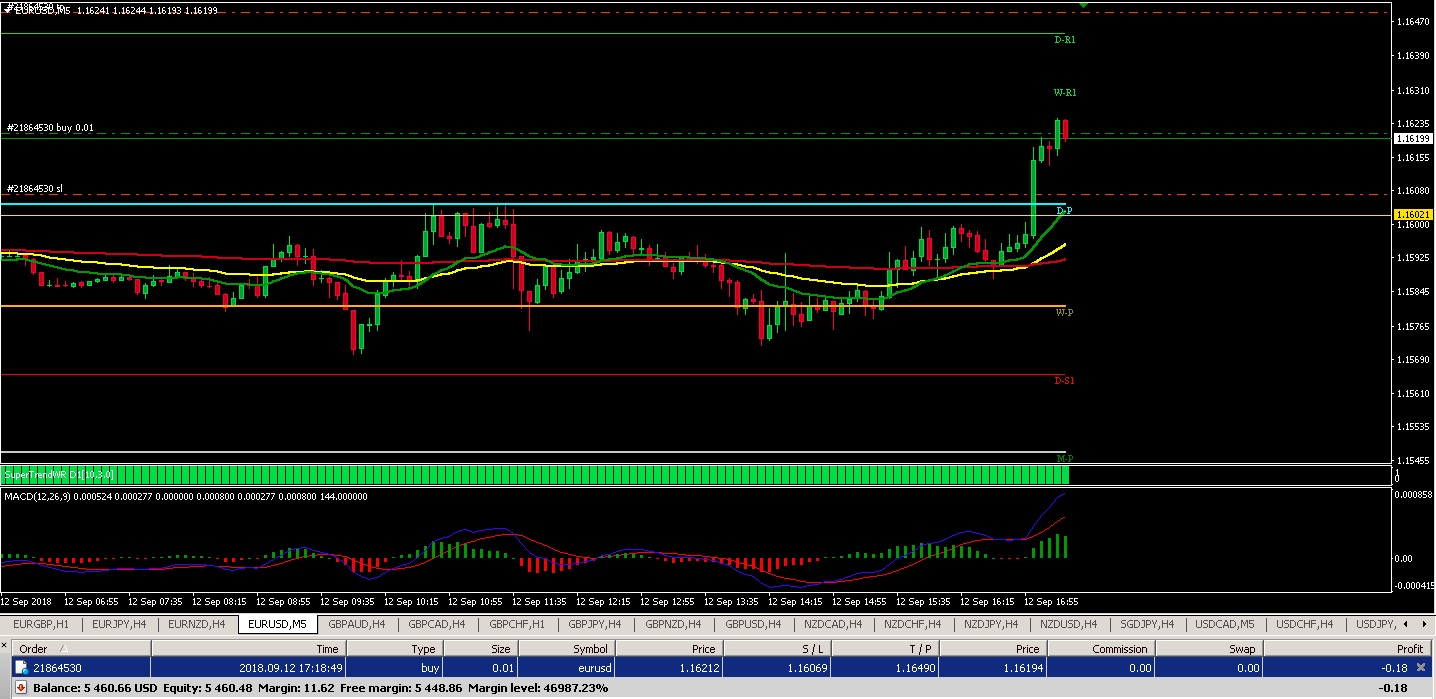The image size is (1436, 699).
Task: Click the Balance: 5 460.66 USD summary text
Action: pos(95,688)
